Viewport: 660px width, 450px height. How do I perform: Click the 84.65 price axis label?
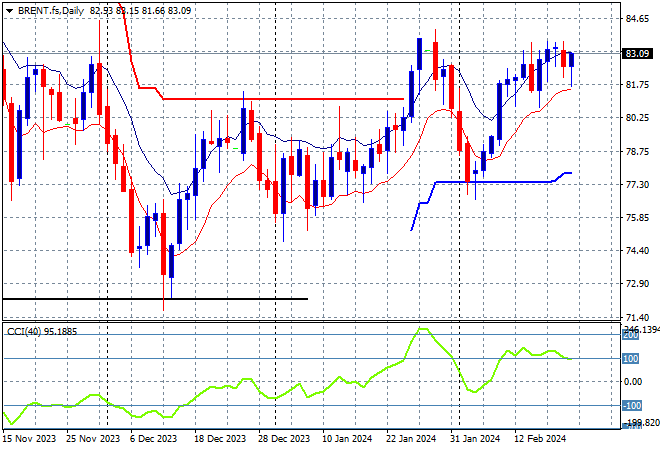tap(636, 19)
